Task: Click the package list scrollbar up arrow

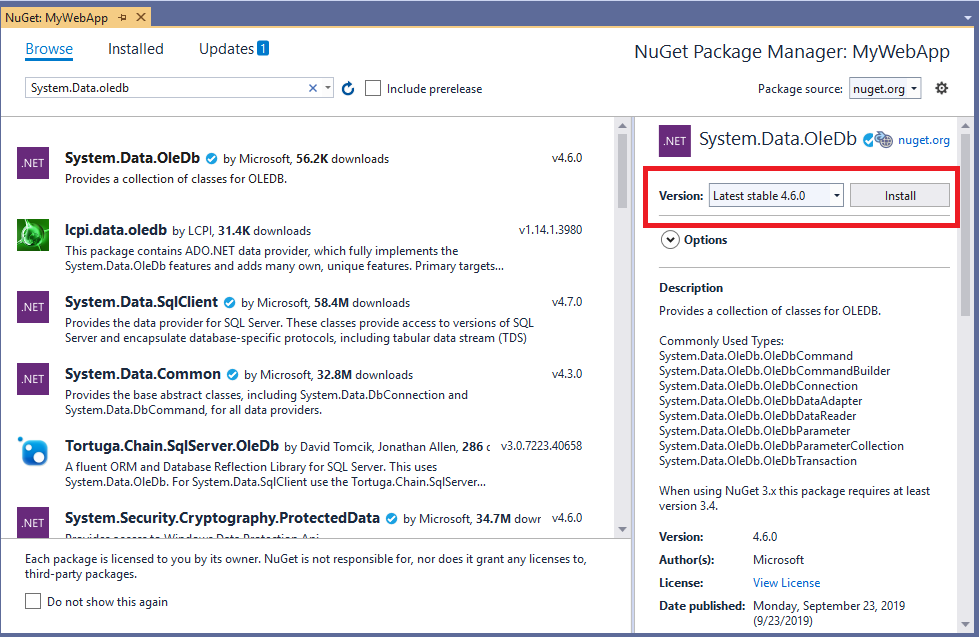Action: [622, 126]
